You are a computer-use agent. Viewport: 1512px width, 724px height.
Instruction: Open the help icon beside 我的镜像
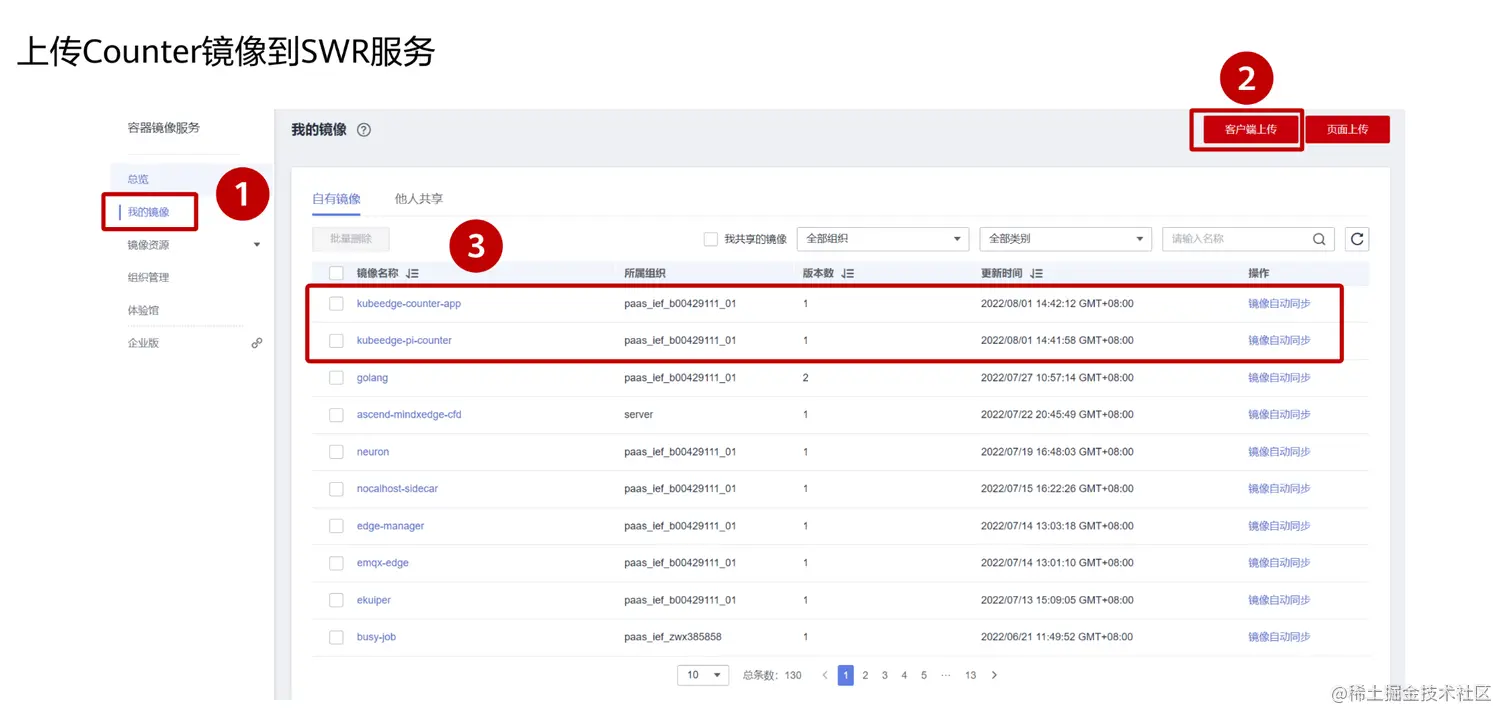coord(364,130)
